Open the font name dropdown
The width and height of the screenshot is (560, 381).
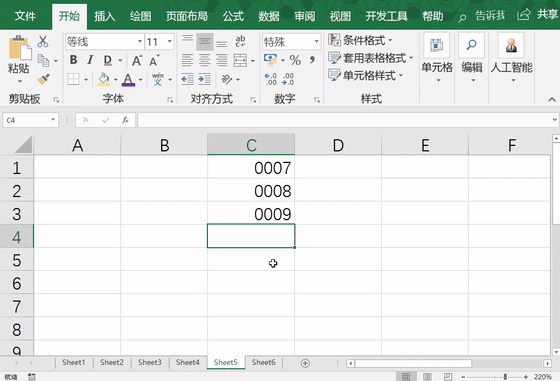pyautogui.click(x=140, y=41)
